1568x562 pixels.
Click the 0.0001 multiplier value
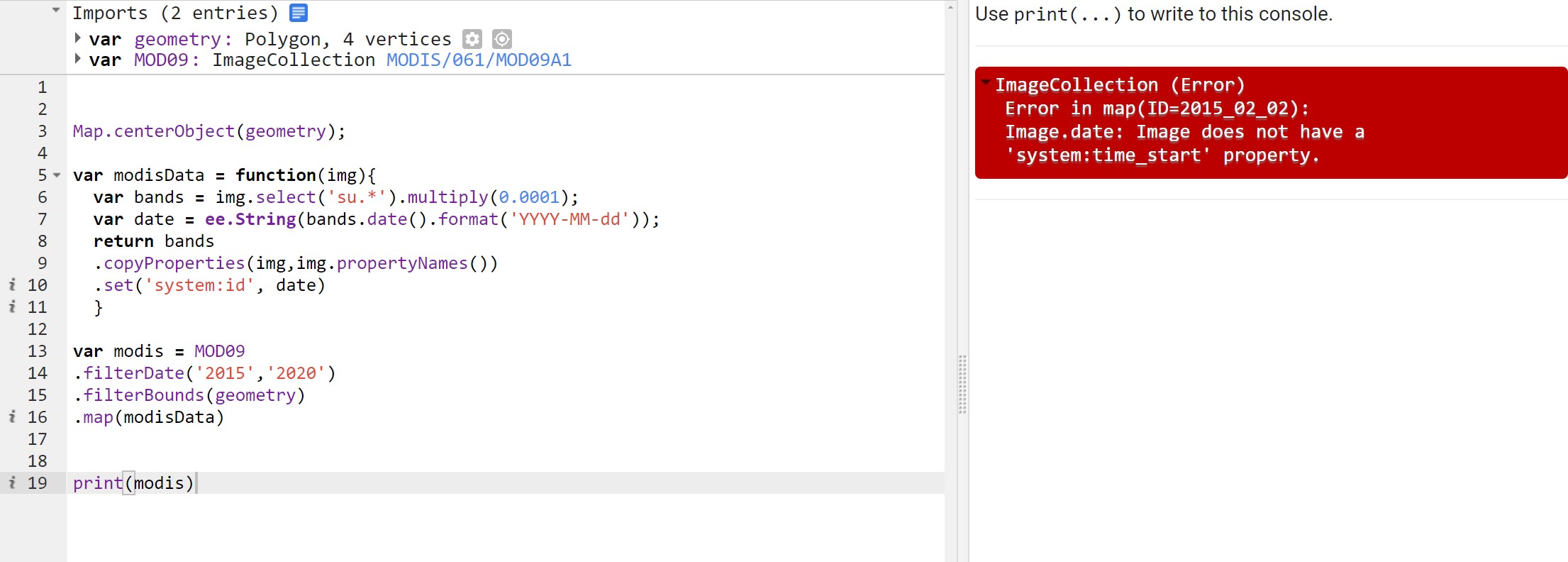(529, 197)
